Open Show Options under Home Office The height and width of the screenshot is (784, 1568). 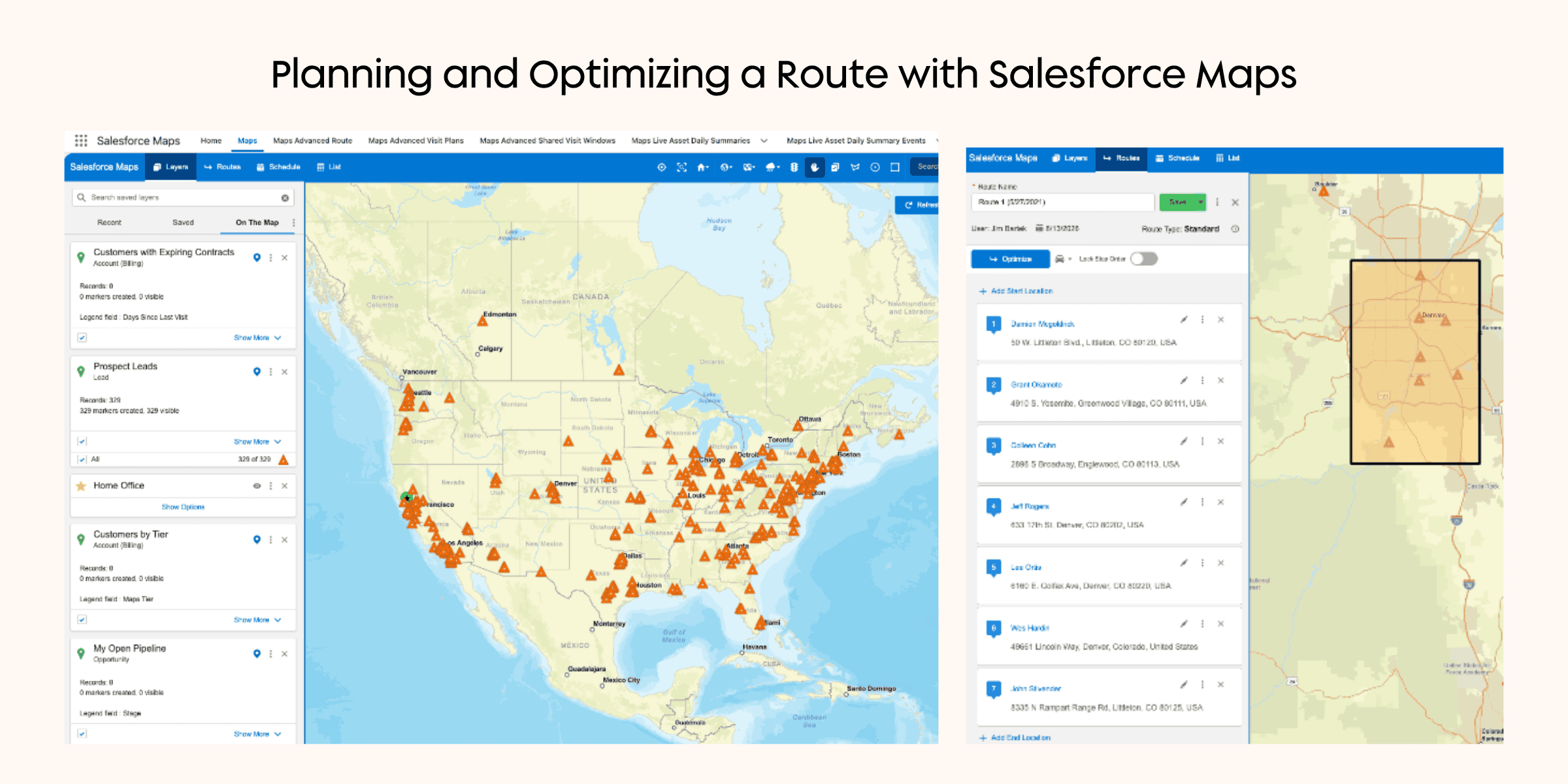click(x=183, y=507)
